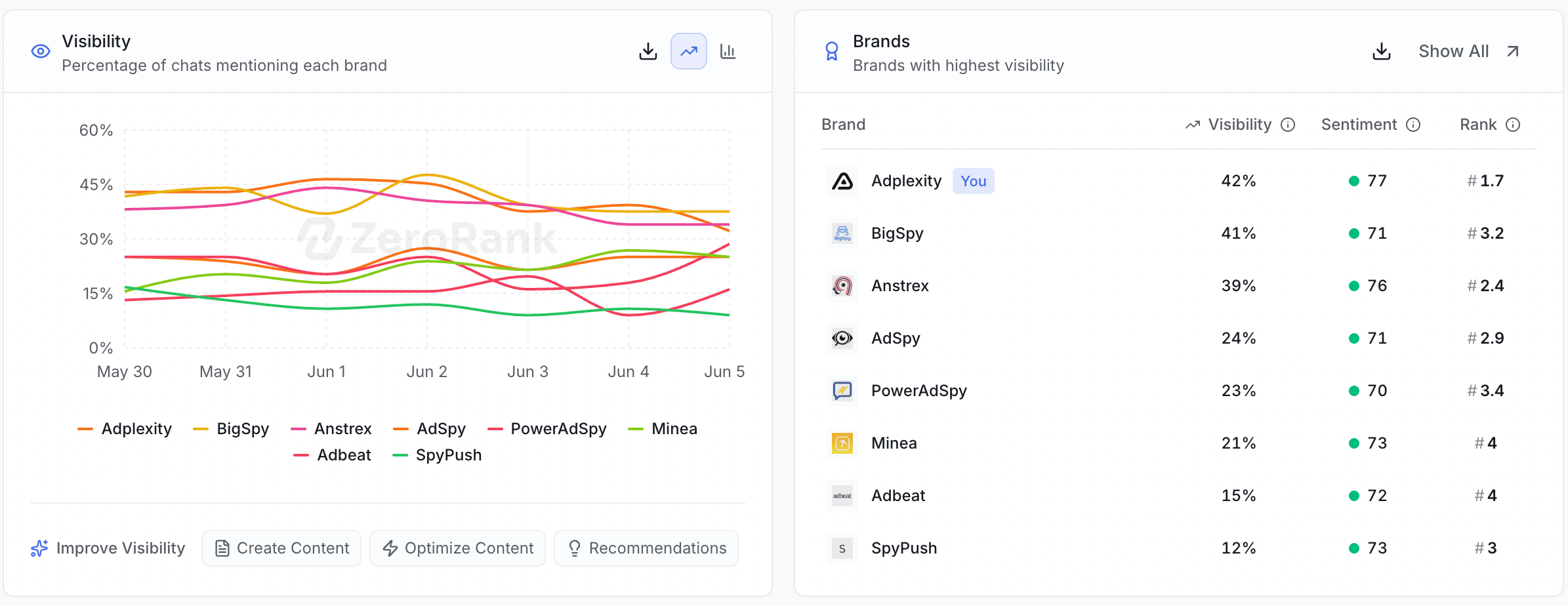Toggle BigSpy series in chart legend
Screen dimensions: 1568x606
(231, 429)
